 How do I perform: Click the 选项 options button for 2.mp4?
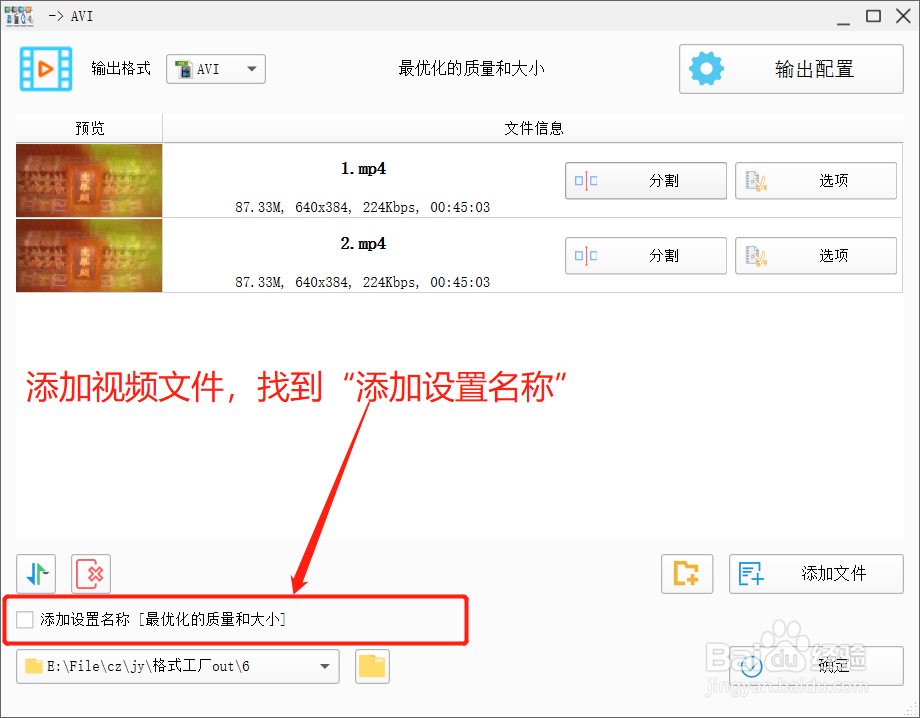[816, 256]
